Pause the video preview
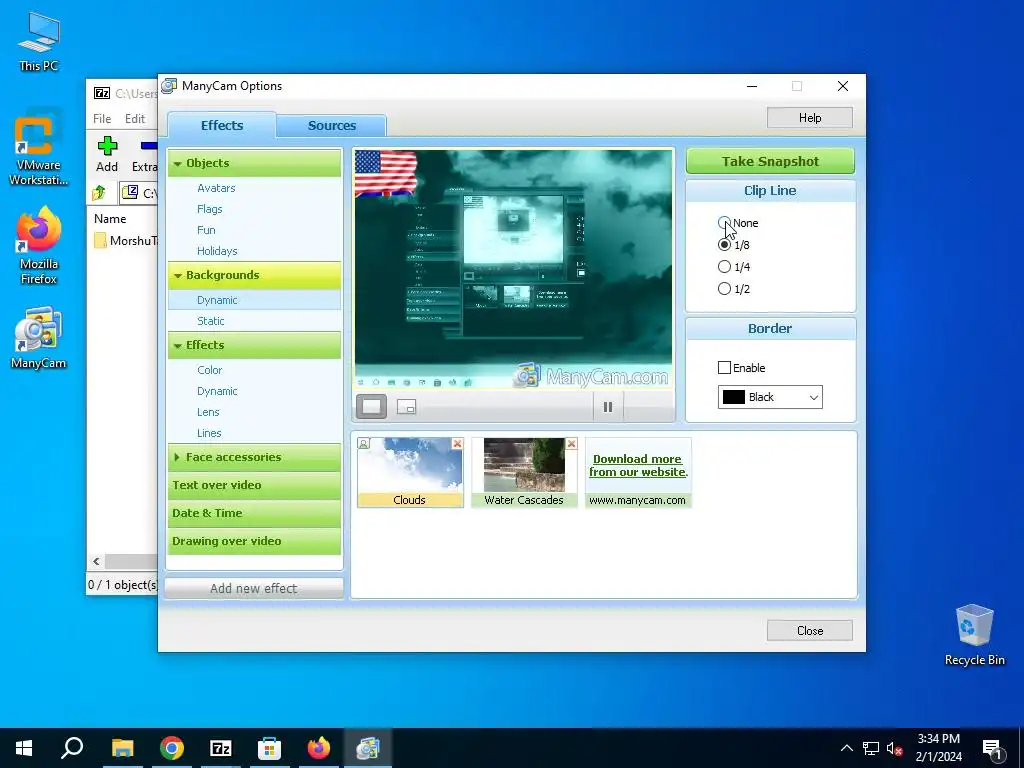Screen dimensions: 1024x768 coord(608,407)
